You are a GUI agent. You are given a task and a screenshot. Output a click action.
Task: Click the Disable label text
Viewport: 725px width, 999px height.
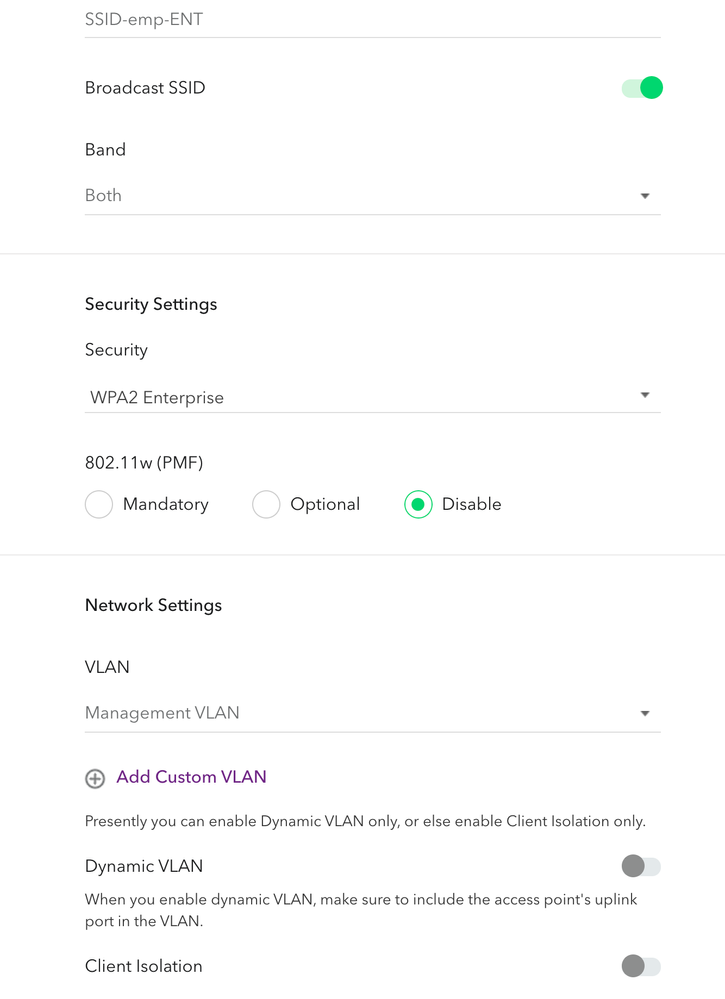(x=471, y=504)
